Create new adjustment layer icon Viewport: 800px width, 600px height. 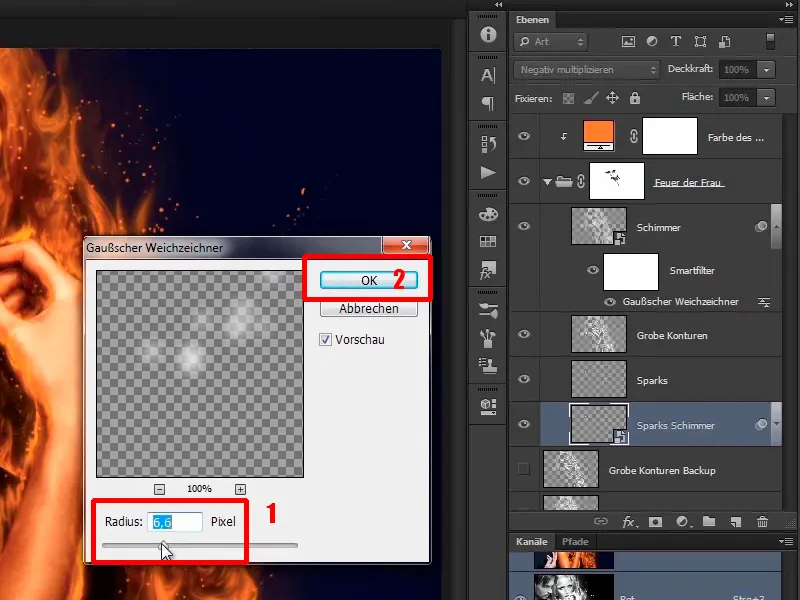coord(683,521)
